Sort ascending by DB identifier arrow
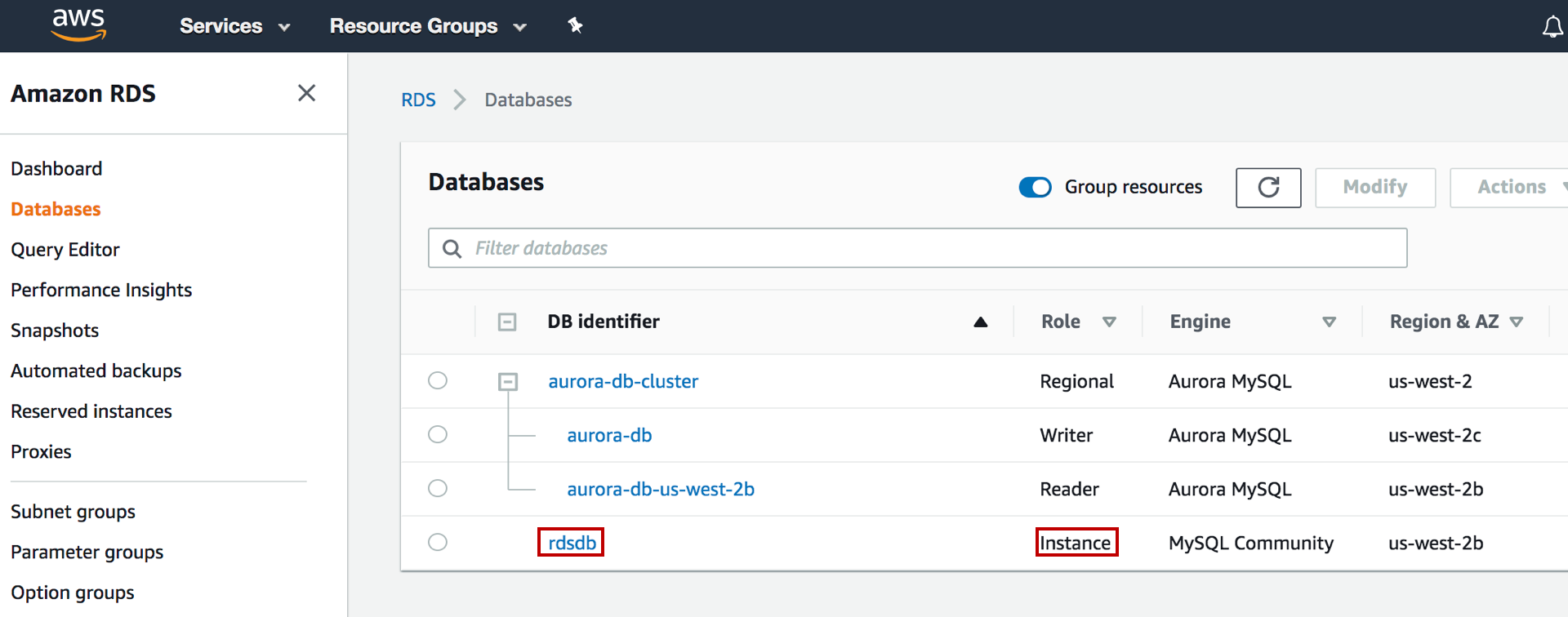This screenshot has width=1568, height=617. point(981,322)
